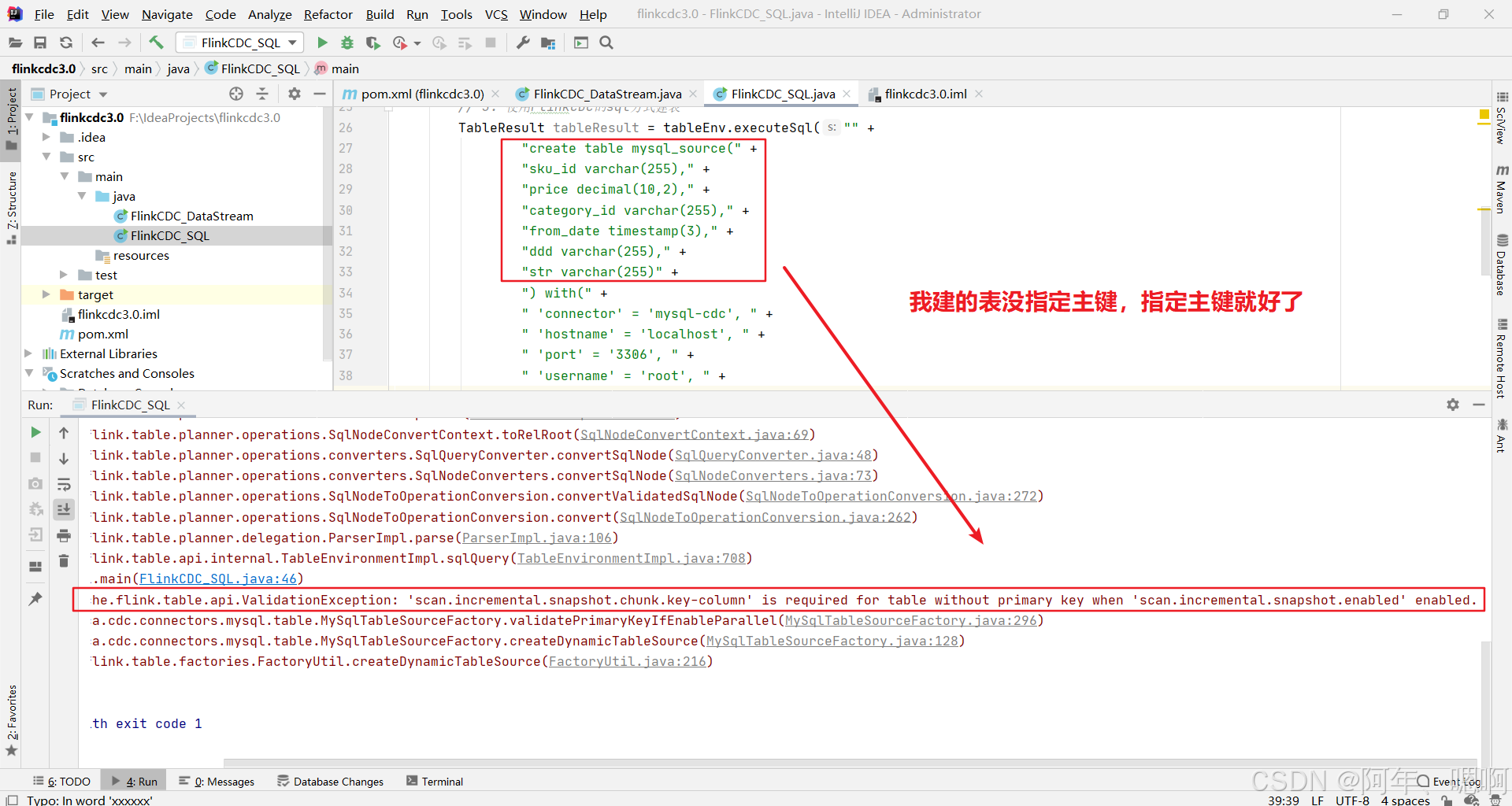
Task: Expand the test folder node
Action: [64, 275]
